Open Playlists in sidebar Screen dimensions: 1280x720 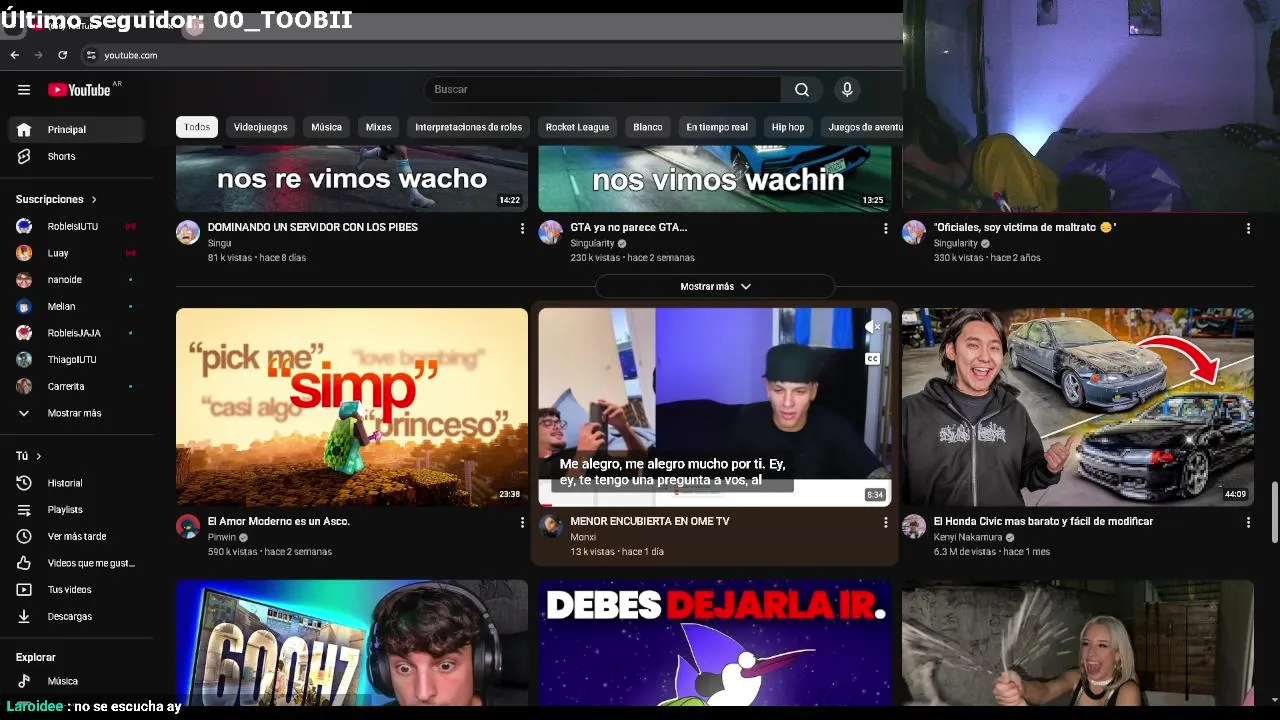tap(77, 510)
